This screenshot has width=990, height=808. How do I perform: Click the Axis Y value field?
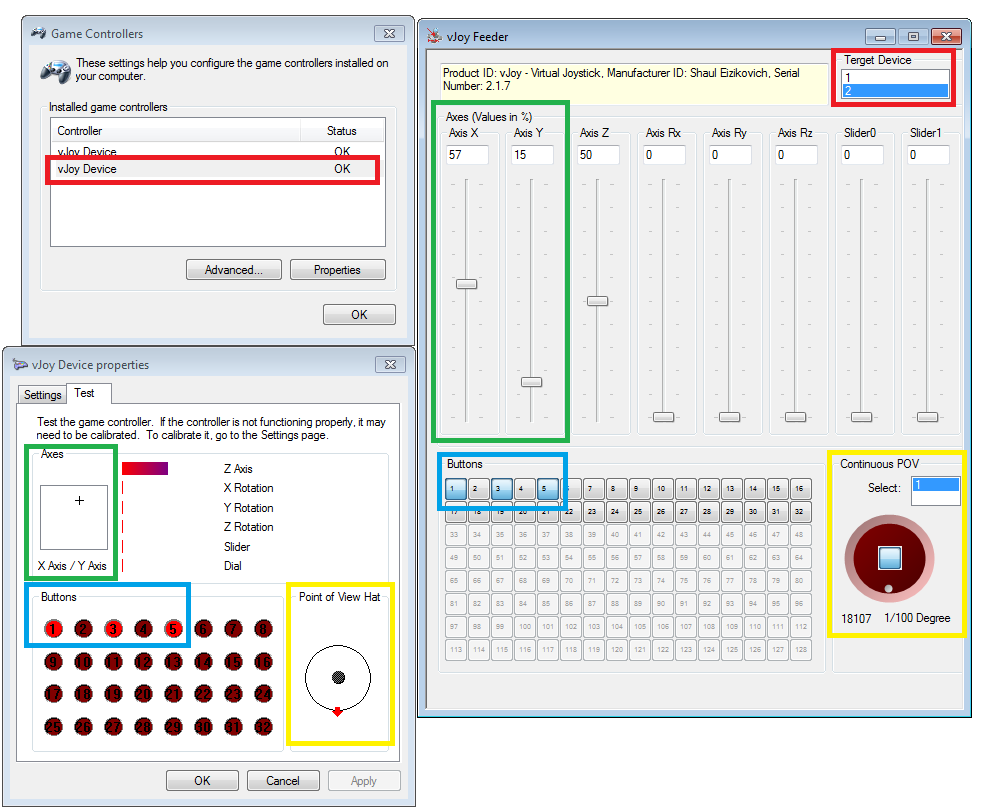(x=533, y=155)
